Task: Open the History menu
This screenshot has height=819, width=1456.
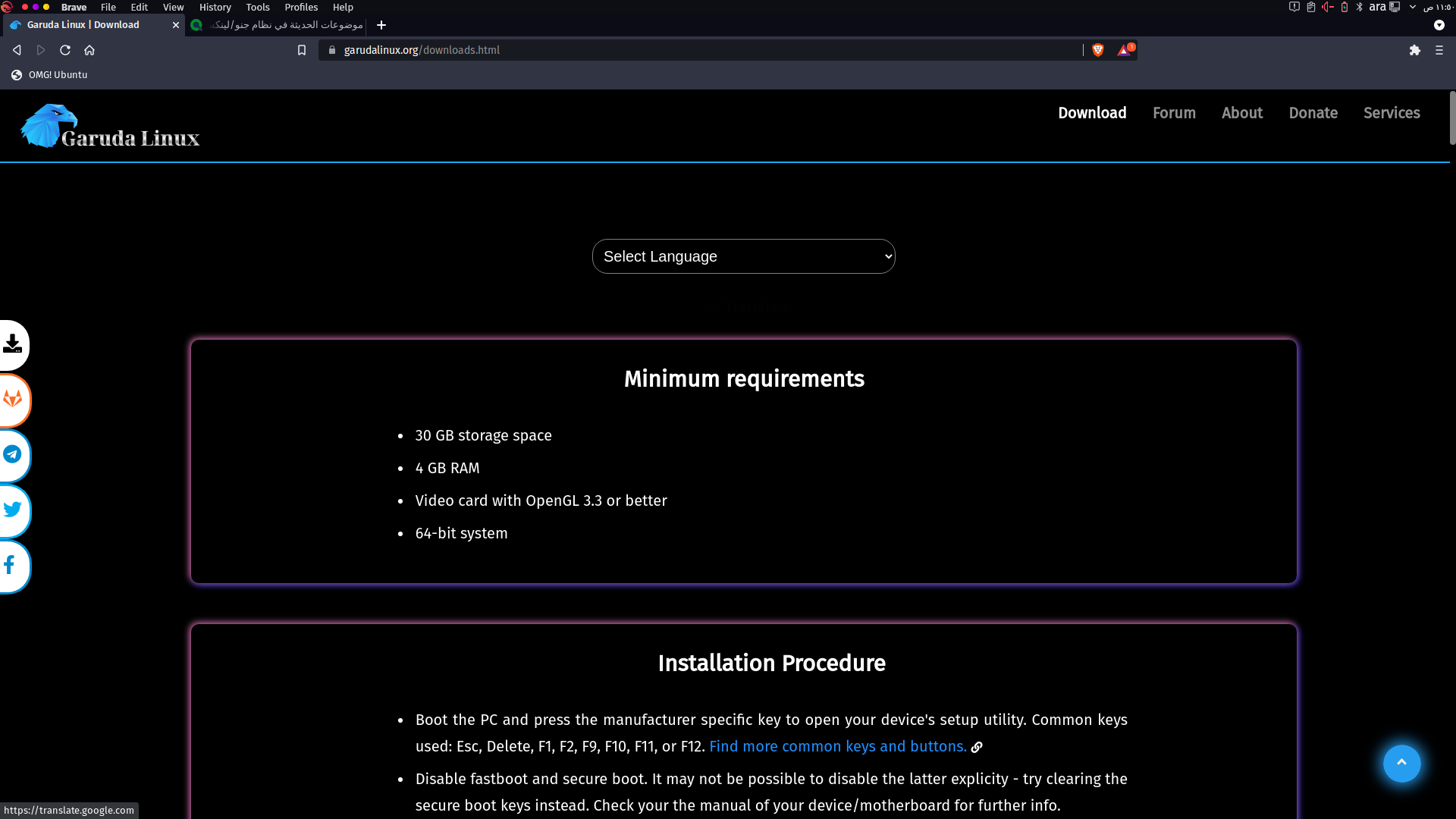Action: click(215, 8)
